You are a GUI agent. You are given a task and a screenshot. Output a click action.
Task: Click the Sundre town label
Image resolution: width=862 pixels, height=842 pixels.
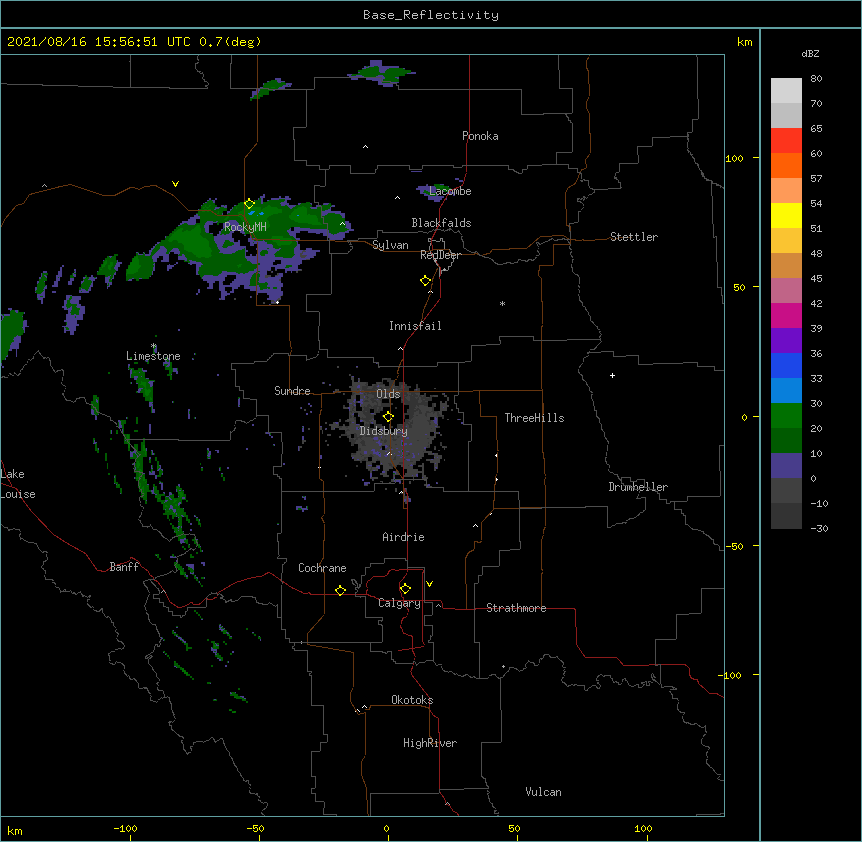[292, 391]
